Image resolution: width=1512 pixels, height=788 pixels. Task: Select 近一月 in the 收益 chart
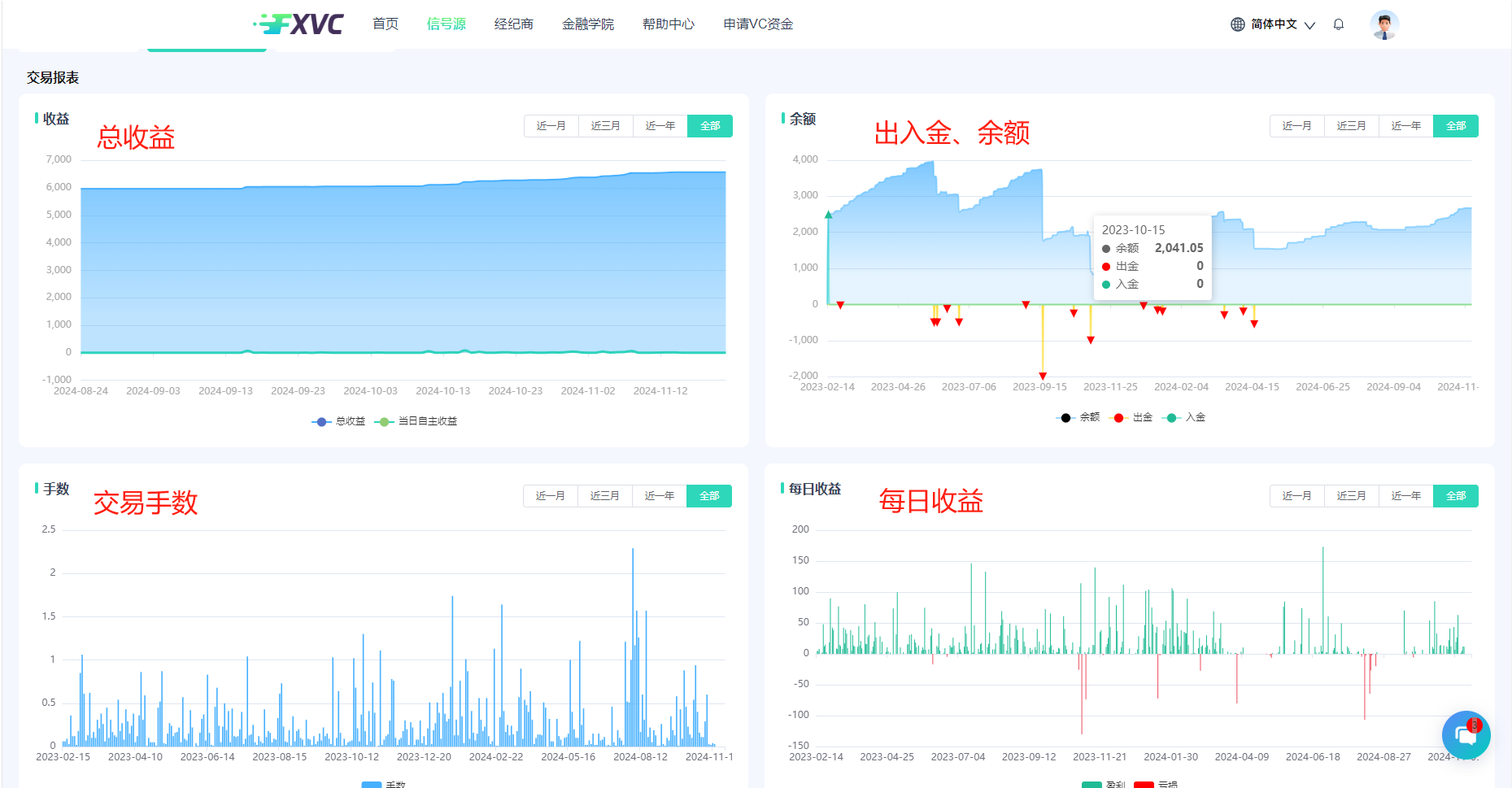(551, 126)
